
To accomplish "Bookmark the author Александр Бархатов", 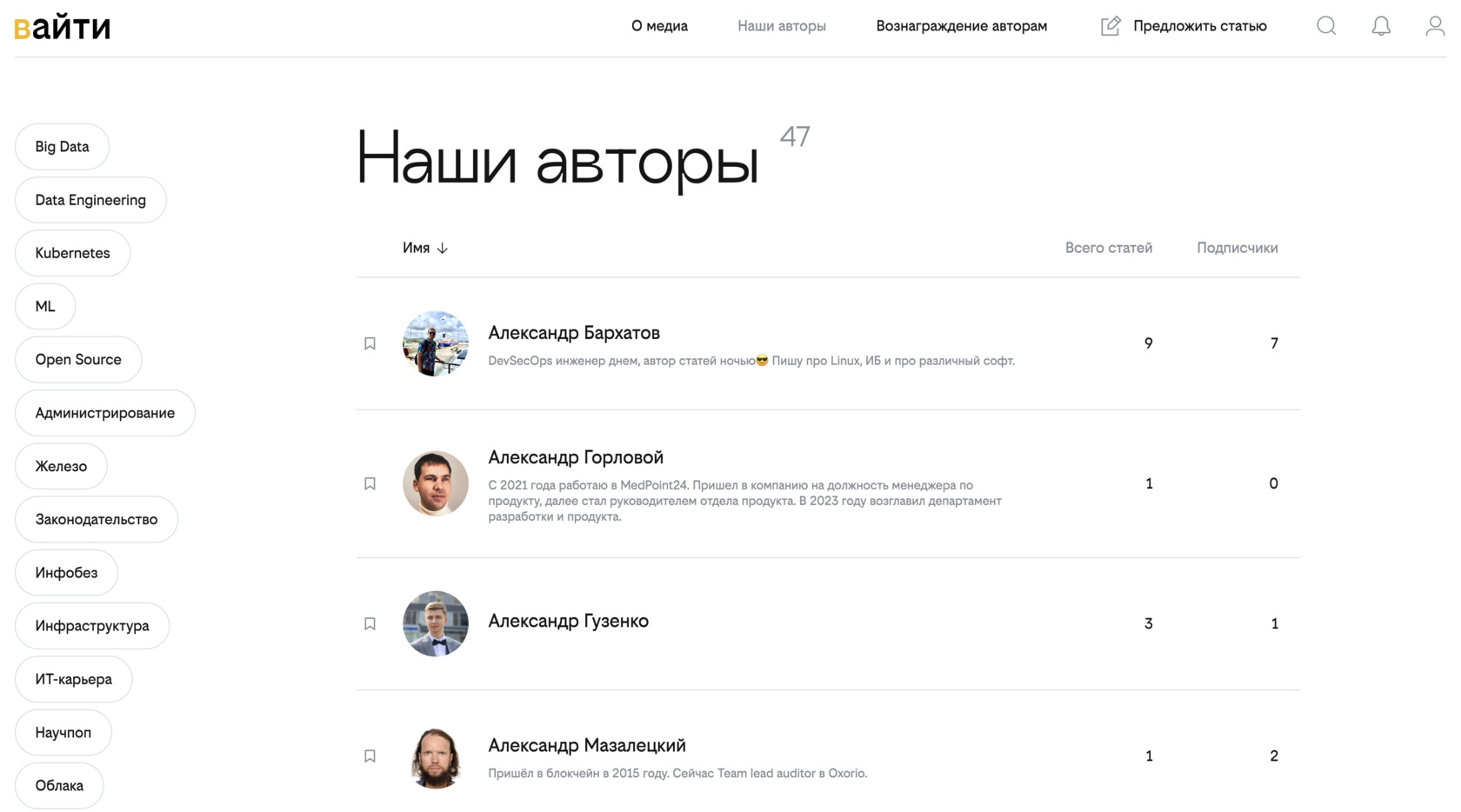I will (370, 343).
